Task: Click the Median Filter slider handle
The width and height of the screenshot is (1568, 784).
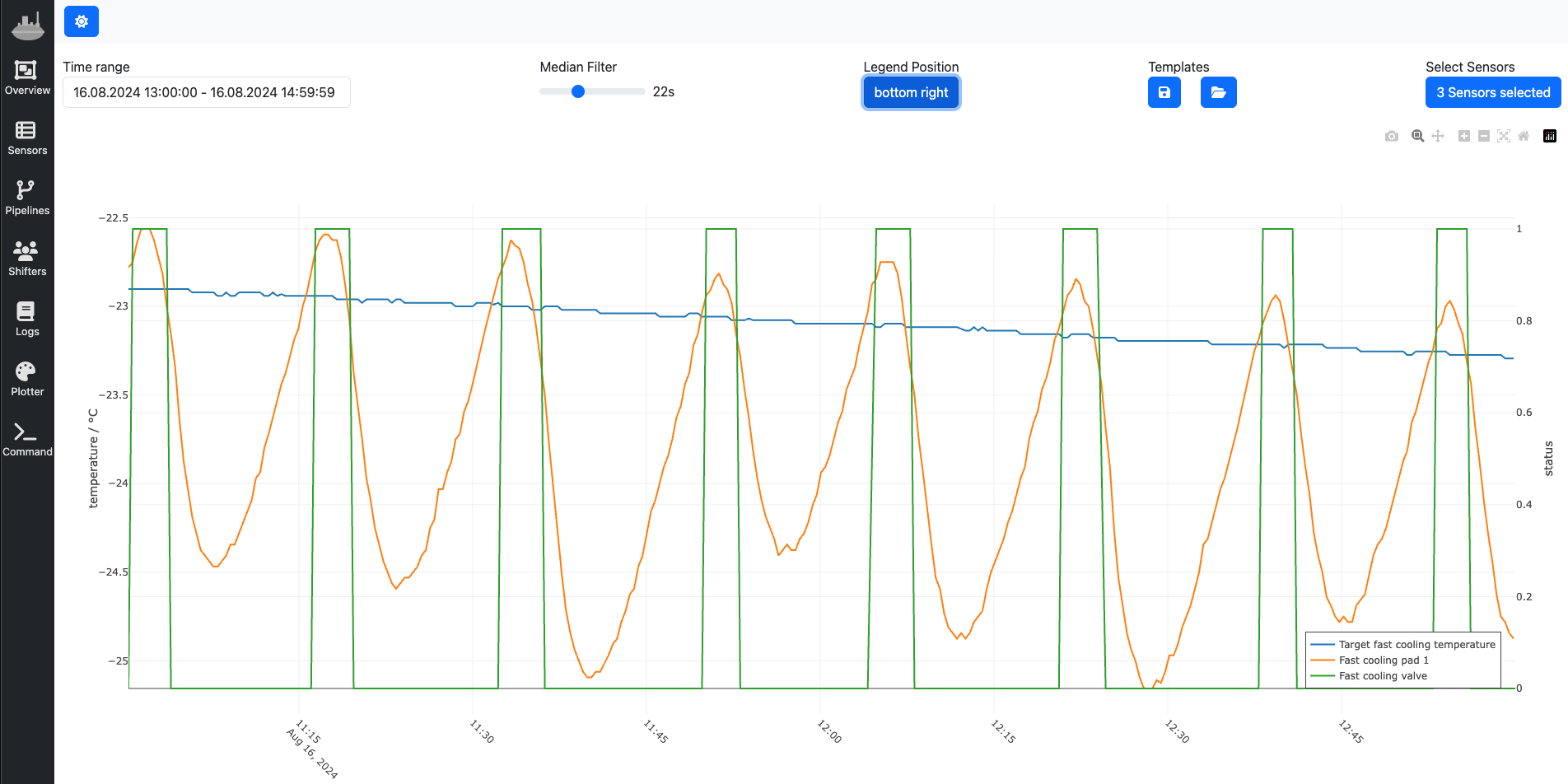Action: pyautogui.click(x=578, y=91)
